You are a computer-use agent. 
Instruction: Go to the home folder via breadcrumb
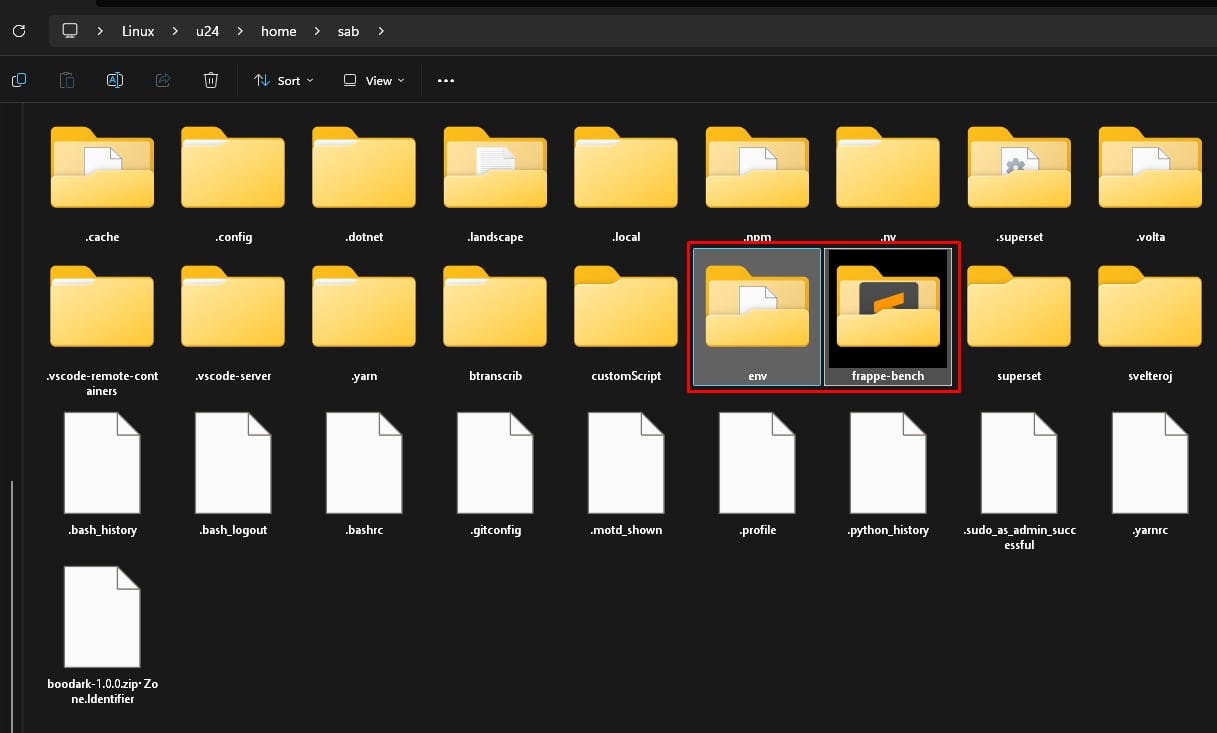point(278,31)
